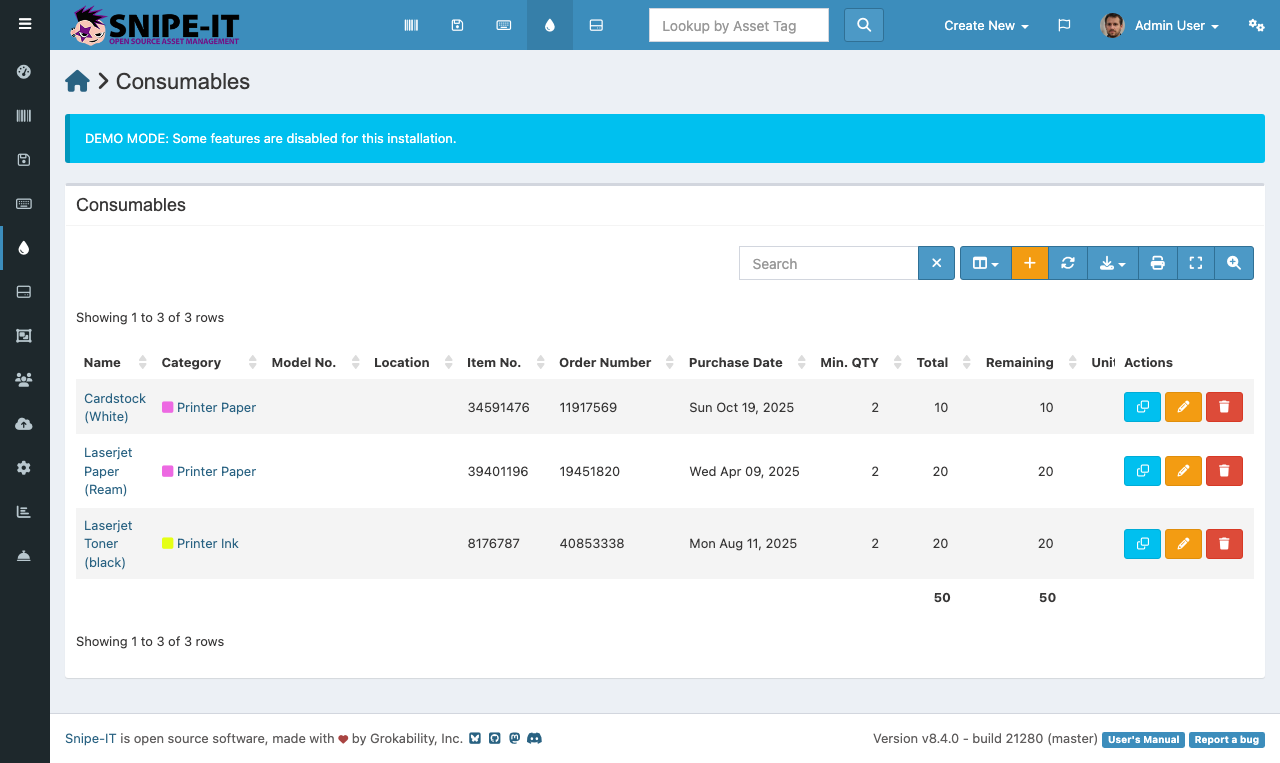Open the Admin User menu
1280x763 pixels.
click(1160, 26)
